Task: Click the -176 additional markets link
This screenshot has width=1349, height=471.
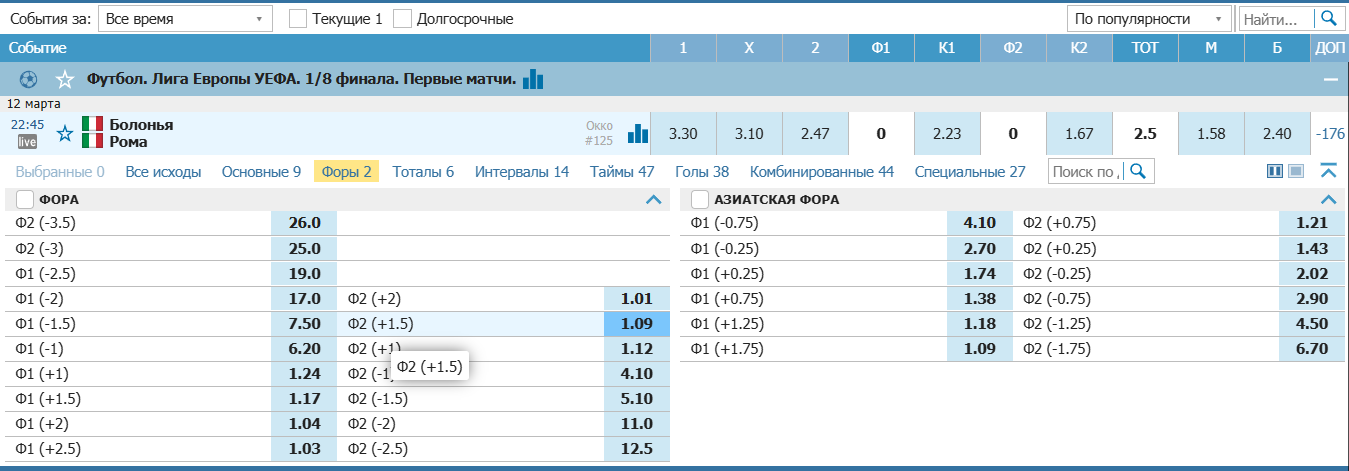Action: (1330, 133)
